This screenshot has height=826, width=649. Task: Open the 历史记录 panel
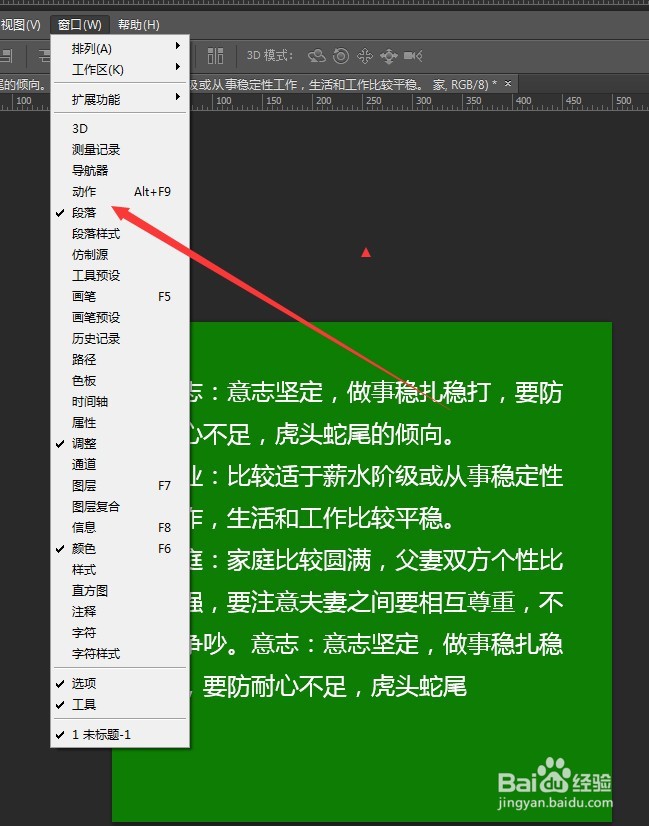click(121, 339)
